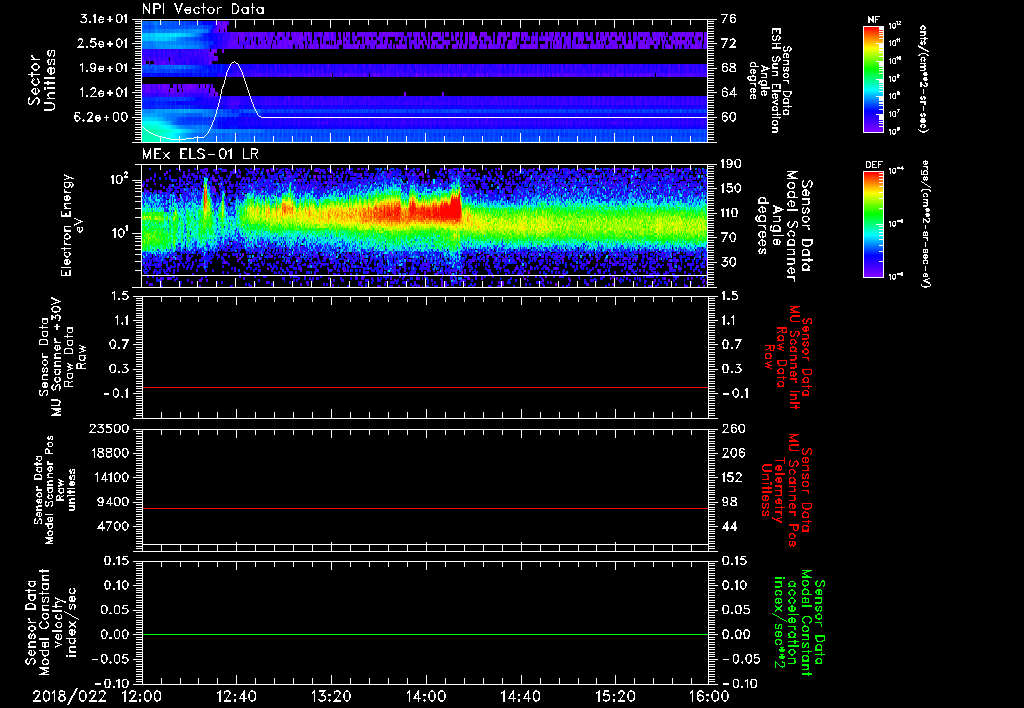
Task: Click the "190" scanner angle tick label
Action: click(x=731, y=164)
